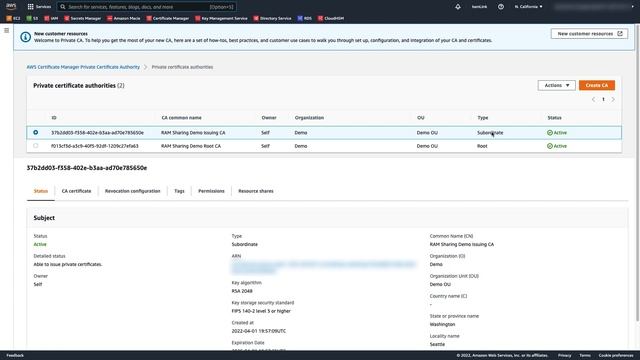Open Certificate Manager bookmark shortcut
The image size is (640, 360).
pos(168,18)
